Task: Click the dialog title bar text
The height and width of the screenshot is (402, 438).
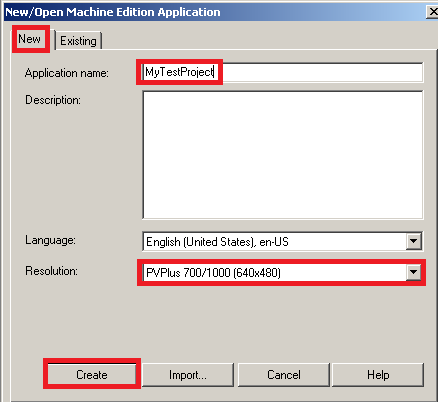Action: coord(113,12)
